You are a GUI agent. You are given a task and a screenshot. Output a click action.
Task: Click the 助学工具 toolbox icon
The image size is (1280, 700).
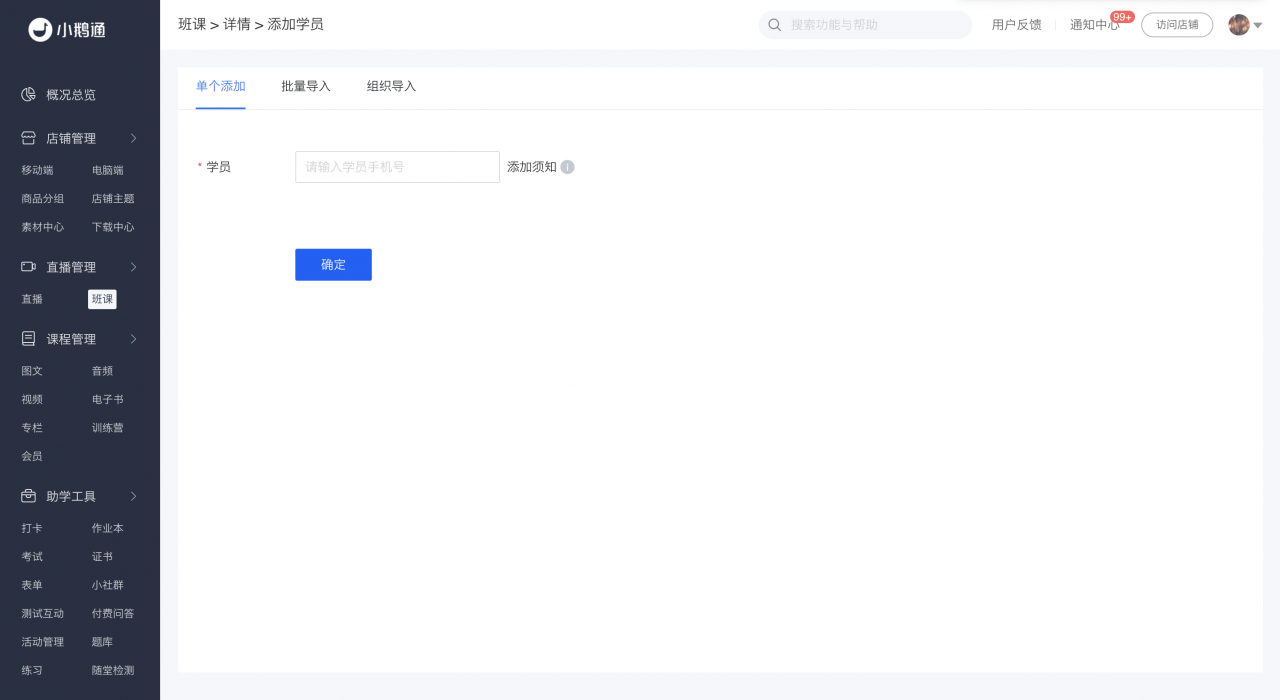coord(29,496)
